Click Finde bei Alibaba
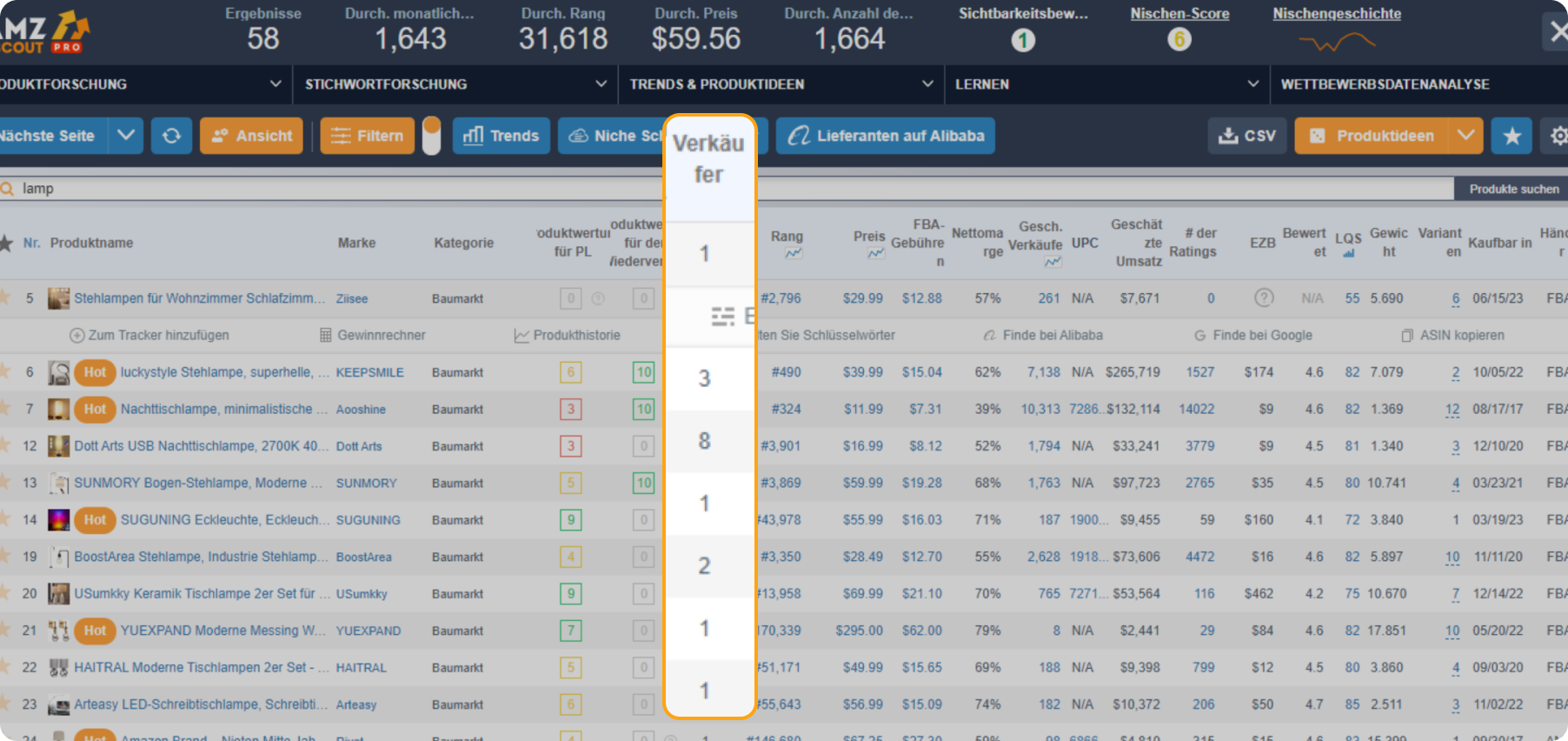The width and height of the screenshot is (1568, 741). coord(1043,335)
